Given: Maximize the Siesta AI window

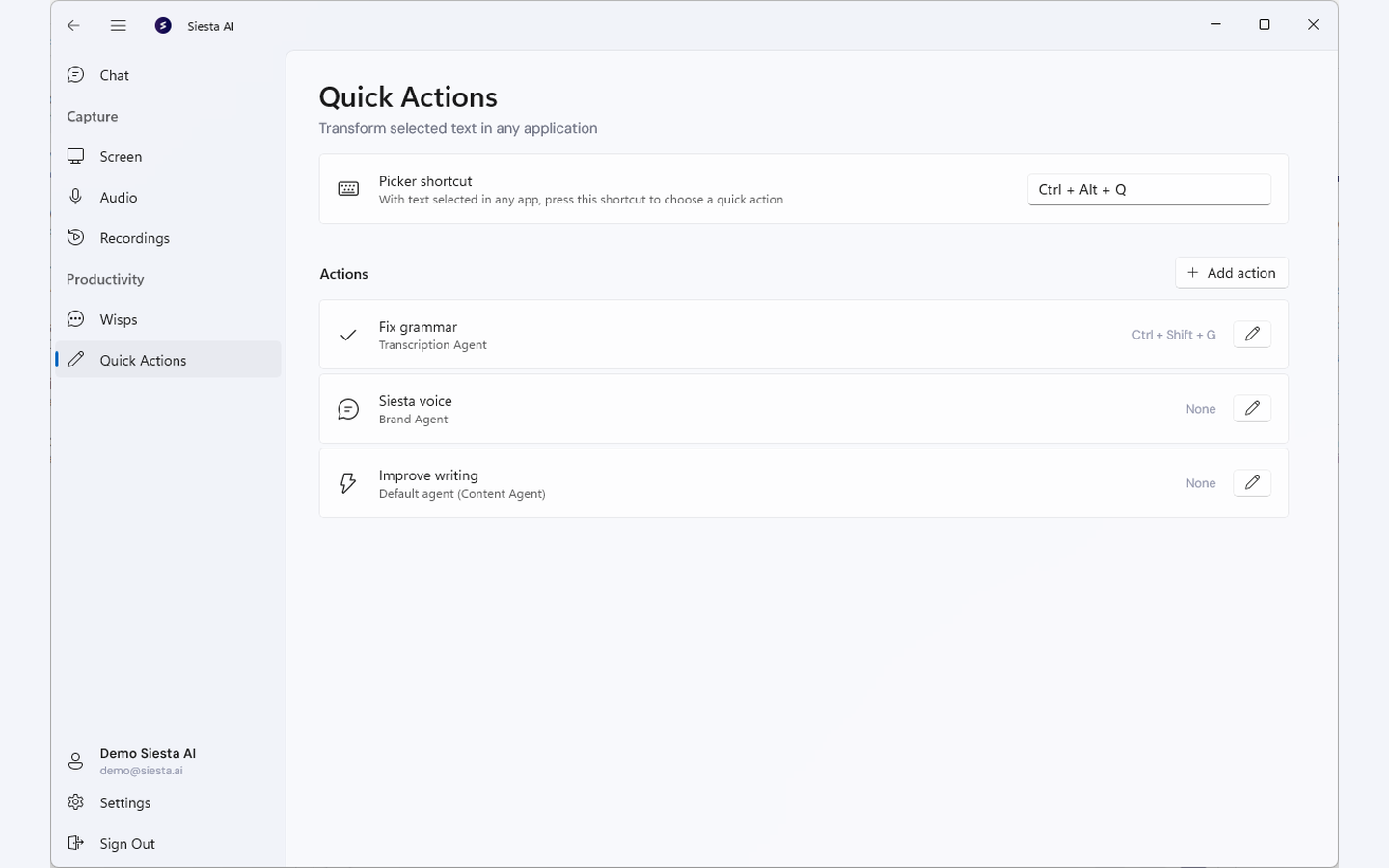Looking at the screenshot, I should [x=1265, y=25].
